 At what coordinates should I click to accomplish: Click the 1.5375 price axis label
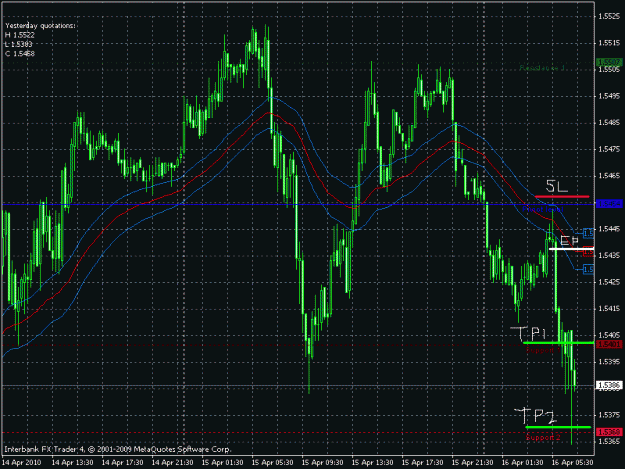609,415
